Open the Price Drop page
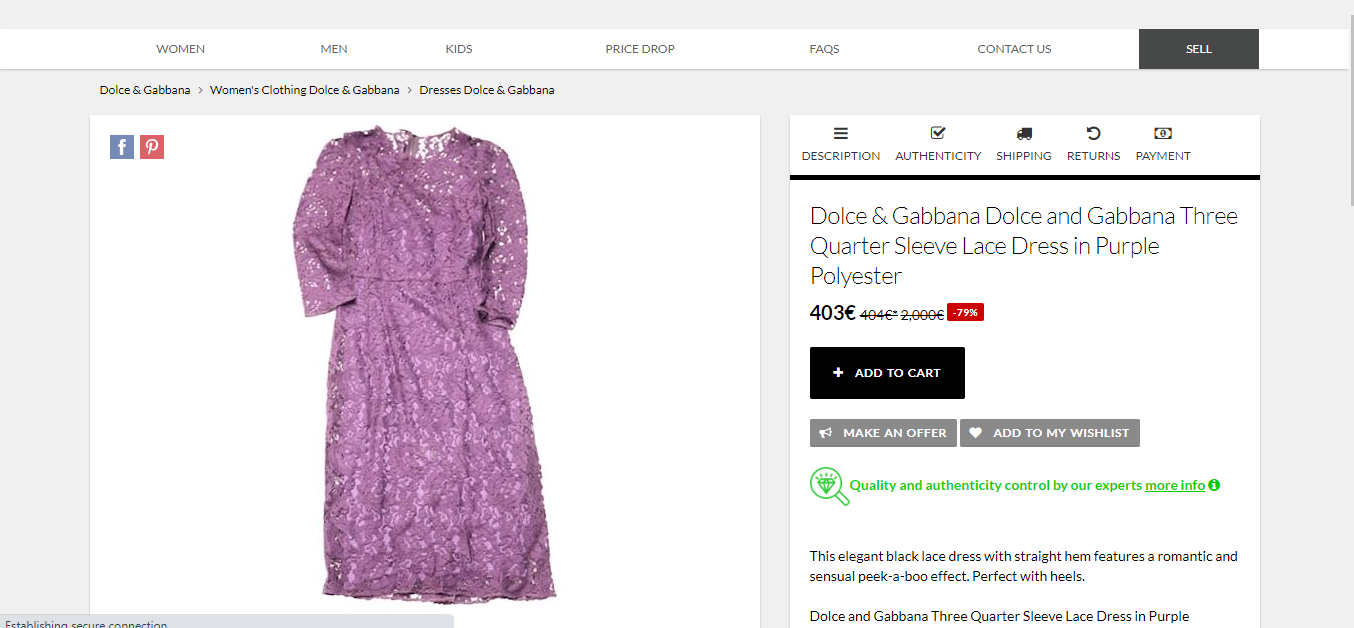The image size is (1354, 628). click(640, 49)
